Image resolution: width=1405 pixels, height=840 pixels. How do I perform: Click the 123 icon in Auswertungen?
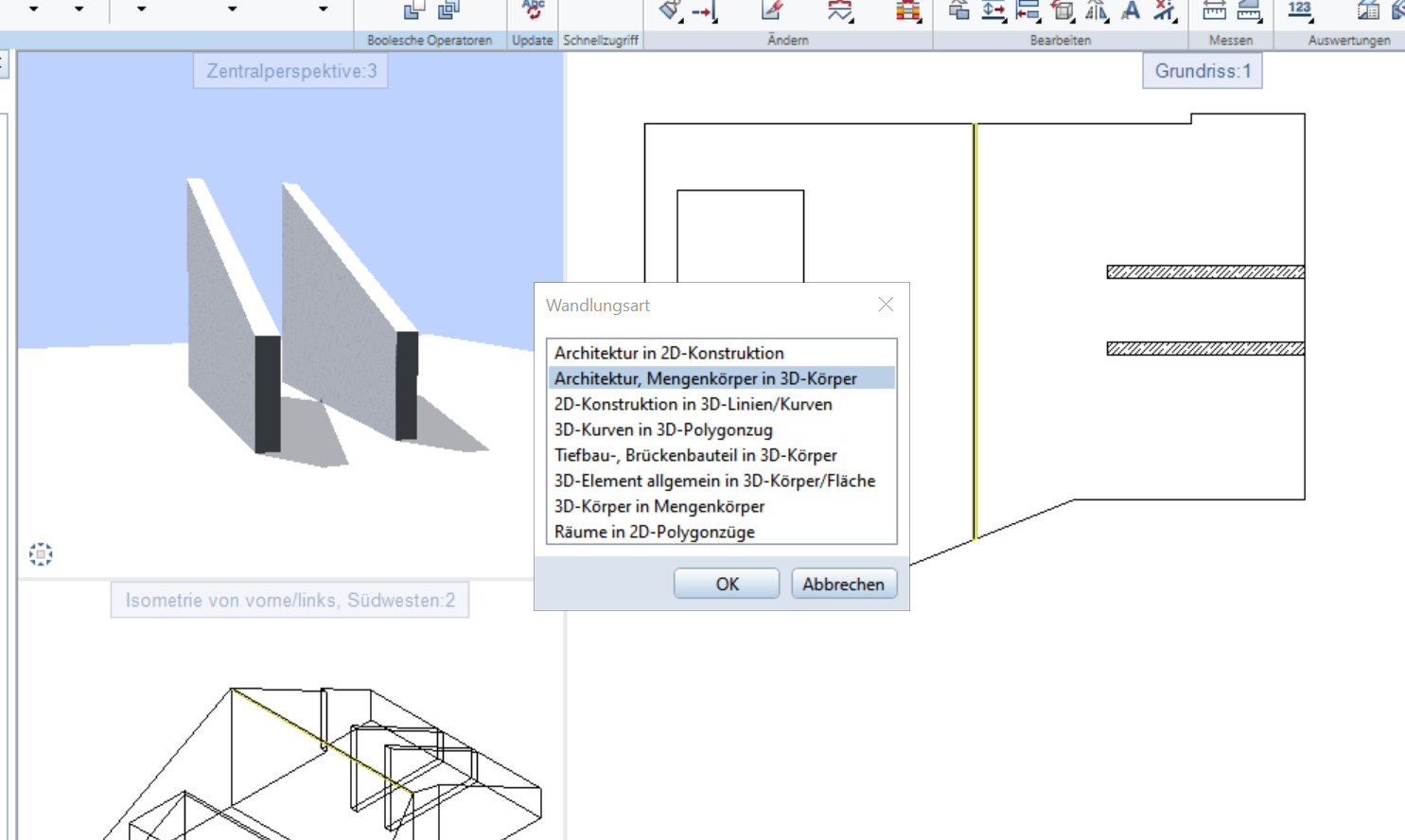tap(1300, 9)
